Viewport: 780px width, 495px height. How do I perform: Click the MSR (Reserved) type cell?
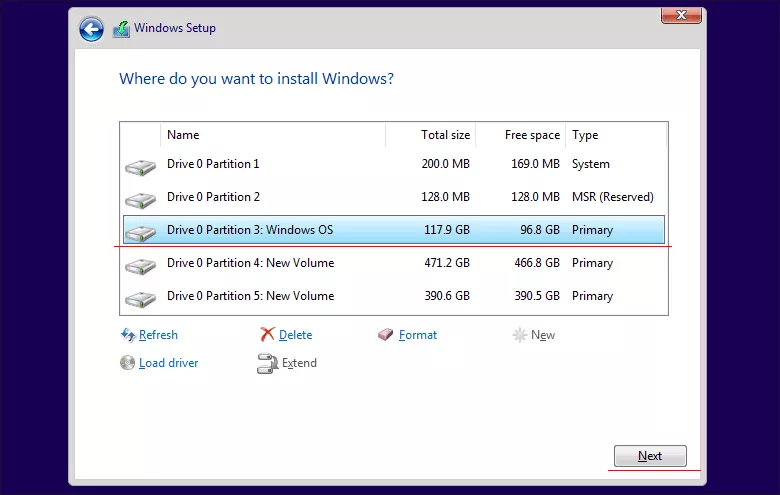(613, 197)
